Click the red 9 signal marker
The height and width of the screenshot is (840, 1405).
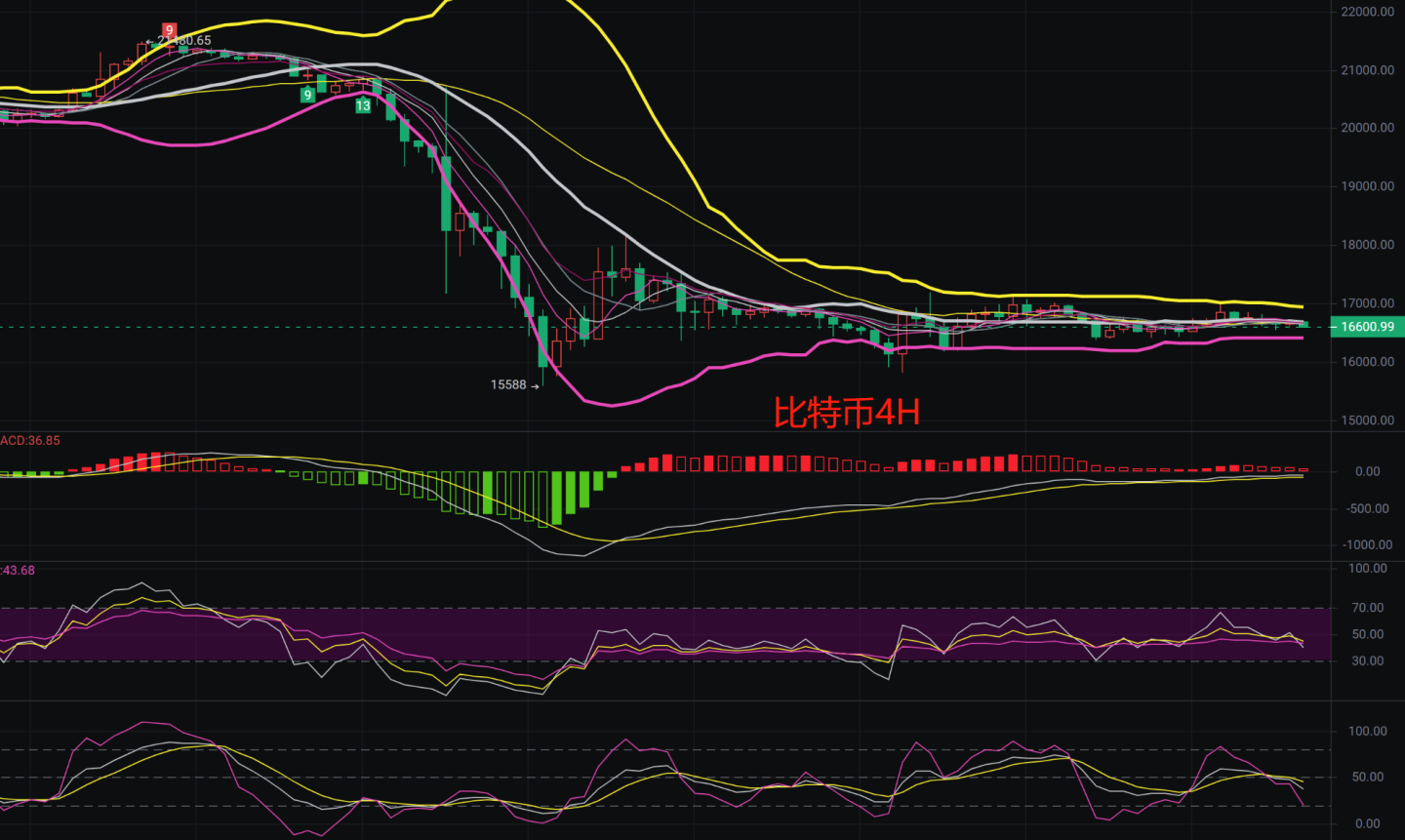coord(169,31)
